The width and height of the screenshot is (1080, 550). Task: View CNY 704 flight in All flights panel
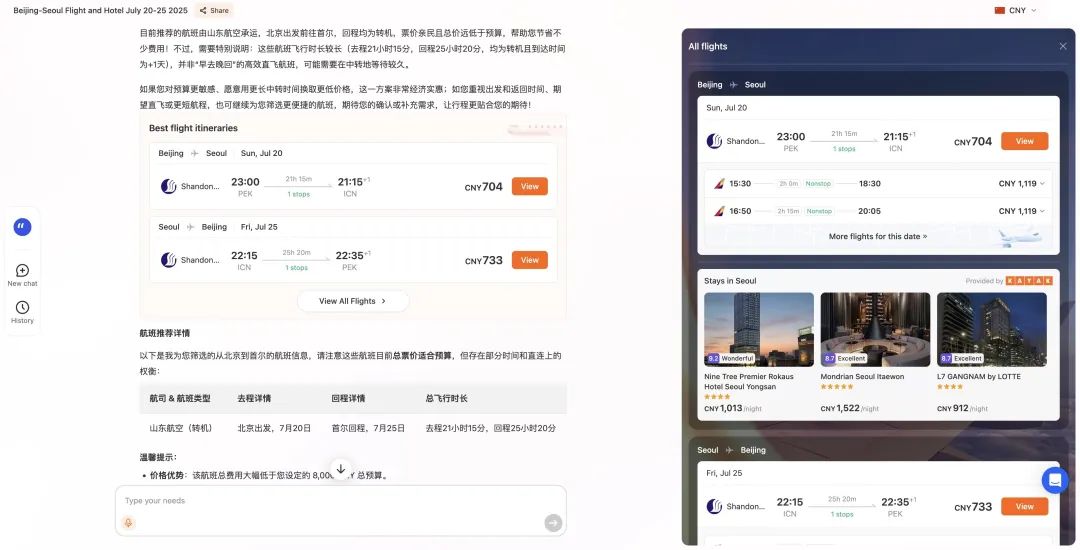click(1024, 141)
